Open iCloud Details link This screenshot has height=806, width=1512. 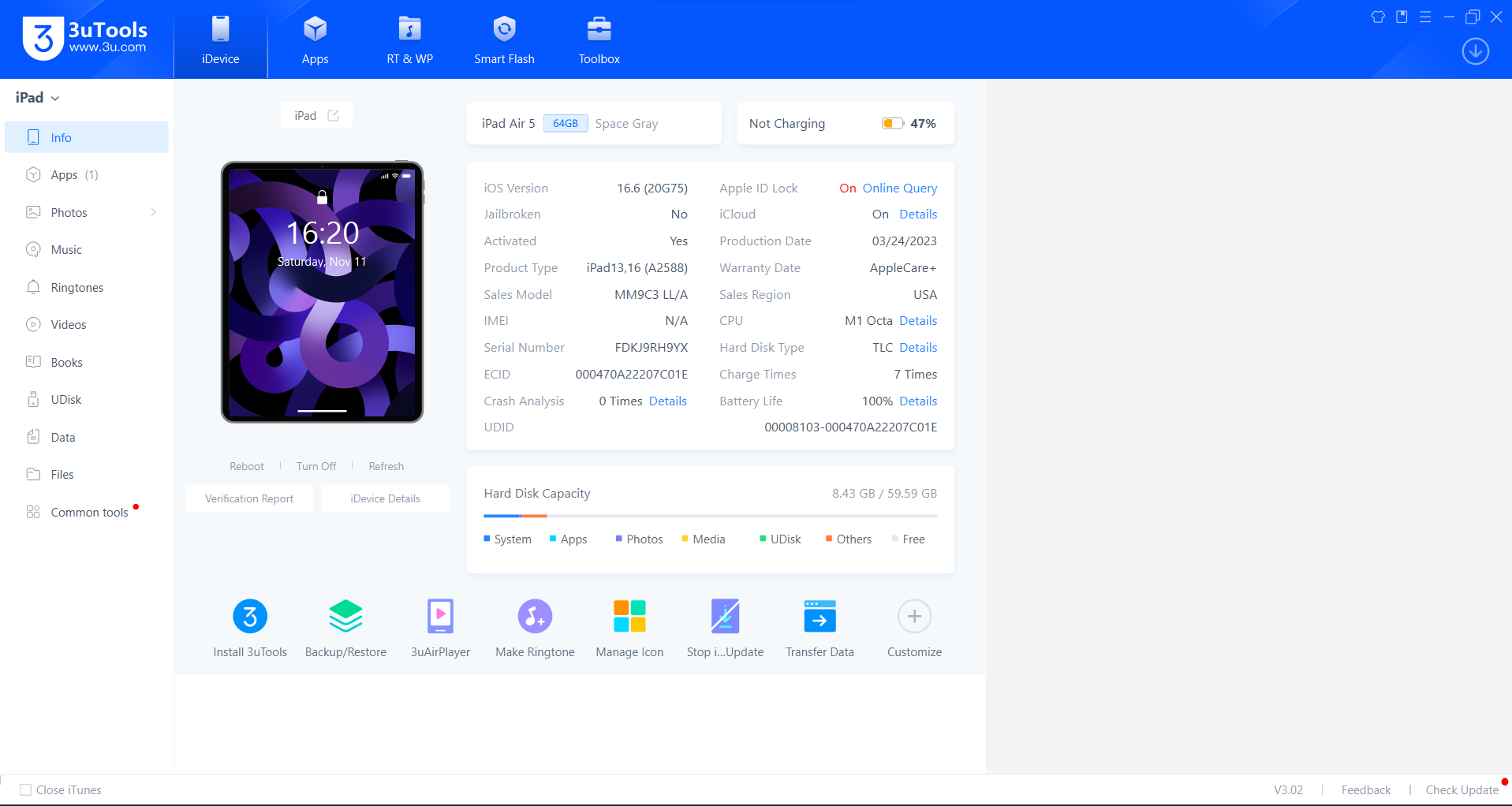click(919, 215)
